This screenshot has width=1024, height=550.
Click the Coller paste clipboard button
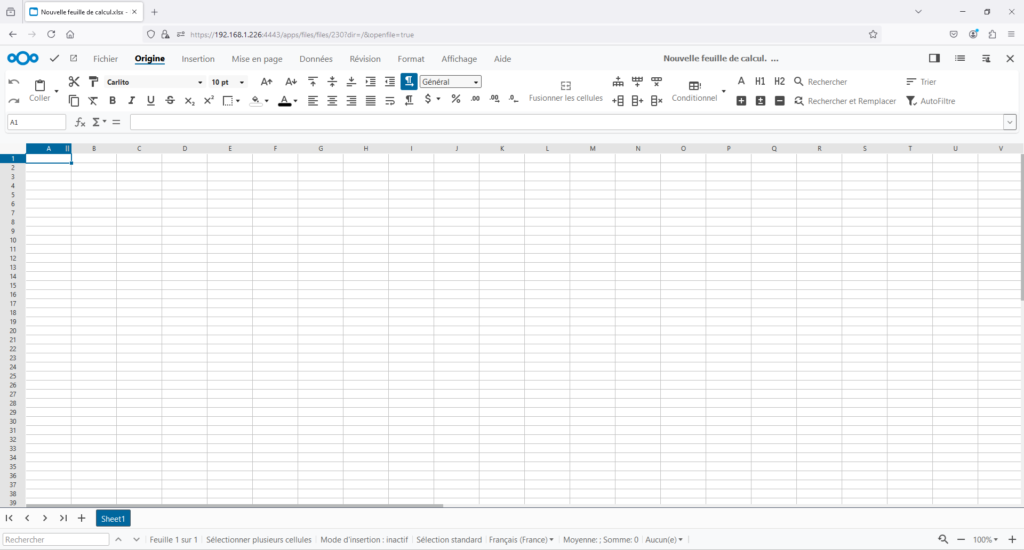pos(40,90)
